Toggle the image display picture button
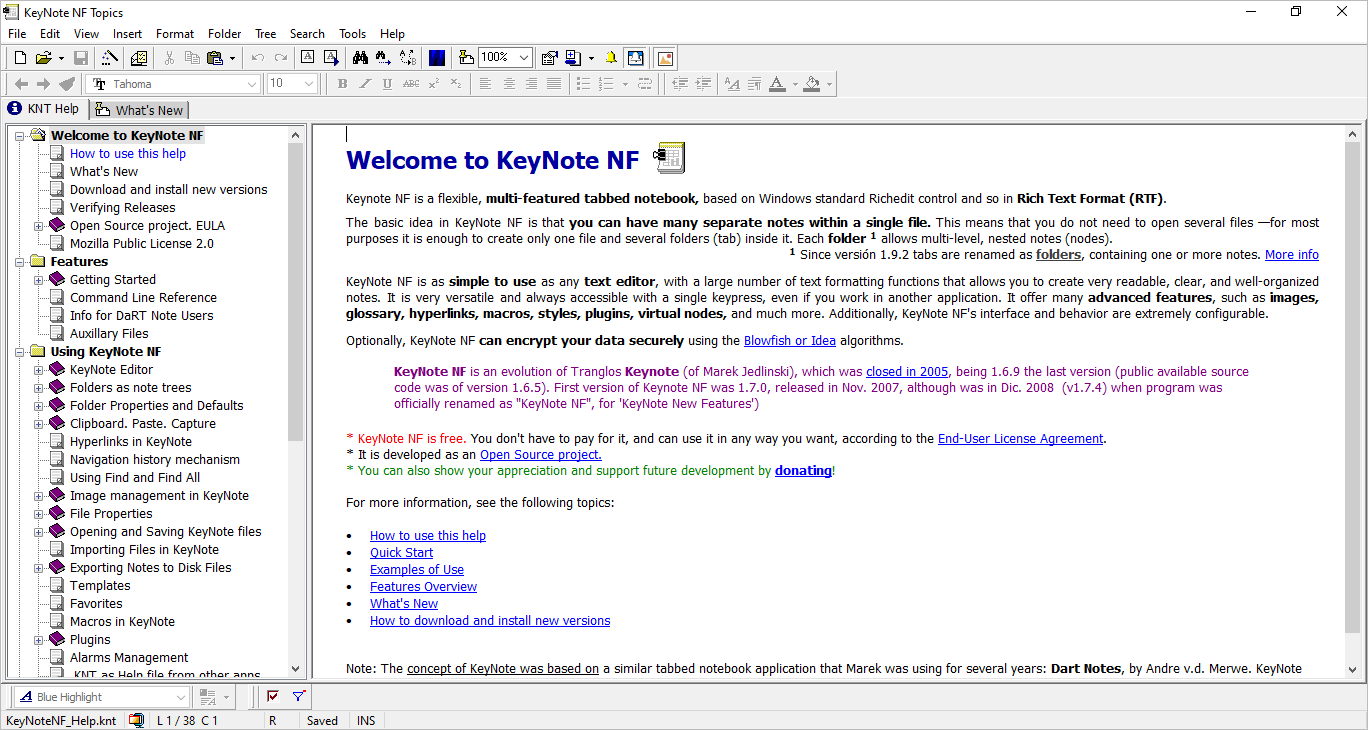This screenshot has height=730, width=1368. tap(665, 58)
